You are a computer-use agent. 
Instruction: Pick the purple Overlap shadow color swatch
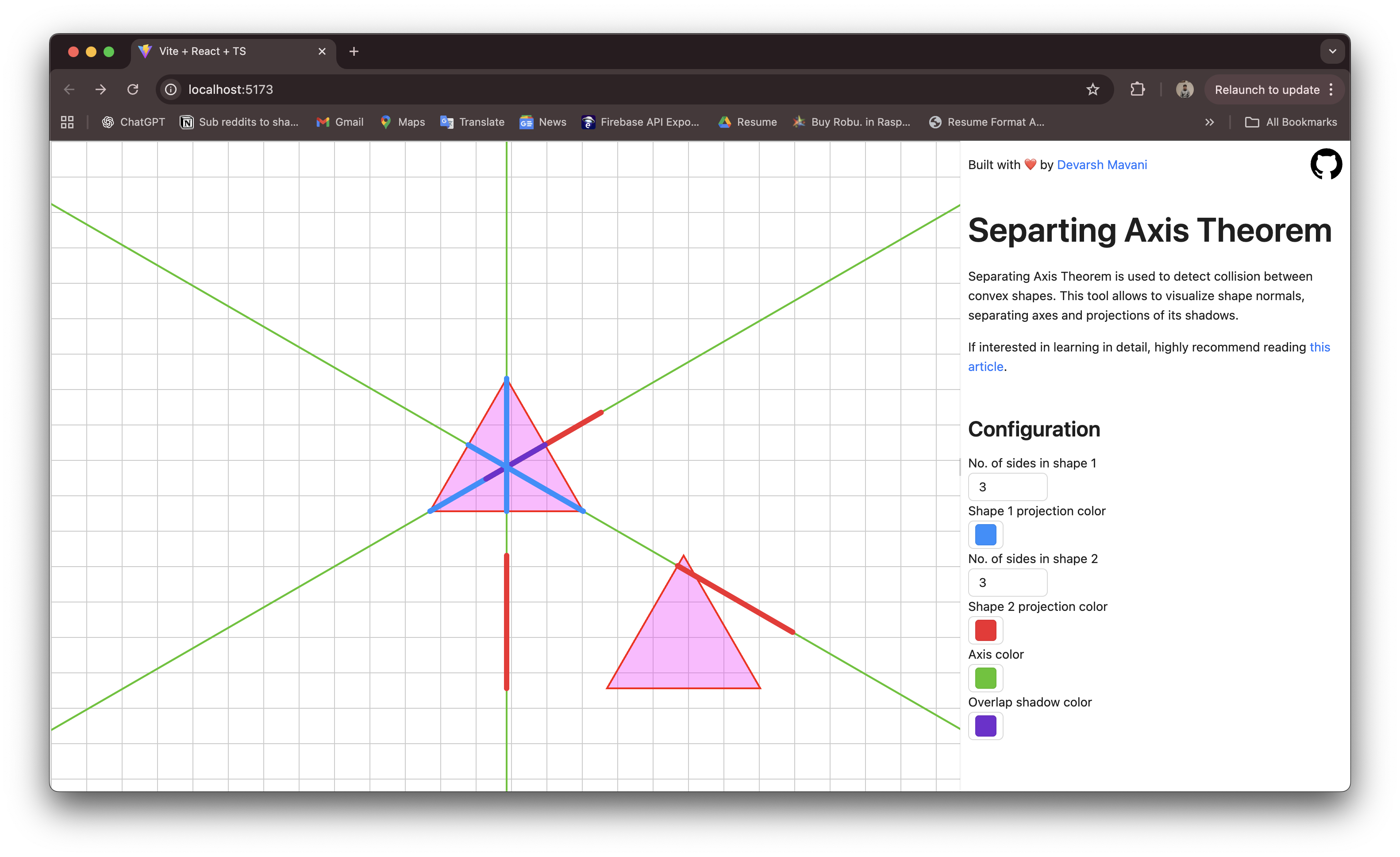click(x=986, y=726)
